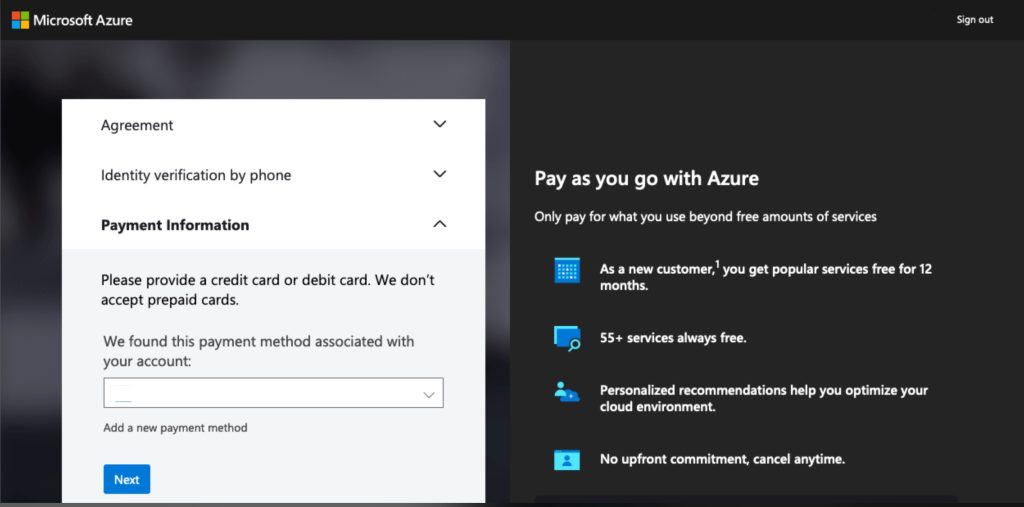Click the monitor icon beside 55+ services
Image resolution: width=1024 pixels, height=507 pixels.
(x=567, y=338)
